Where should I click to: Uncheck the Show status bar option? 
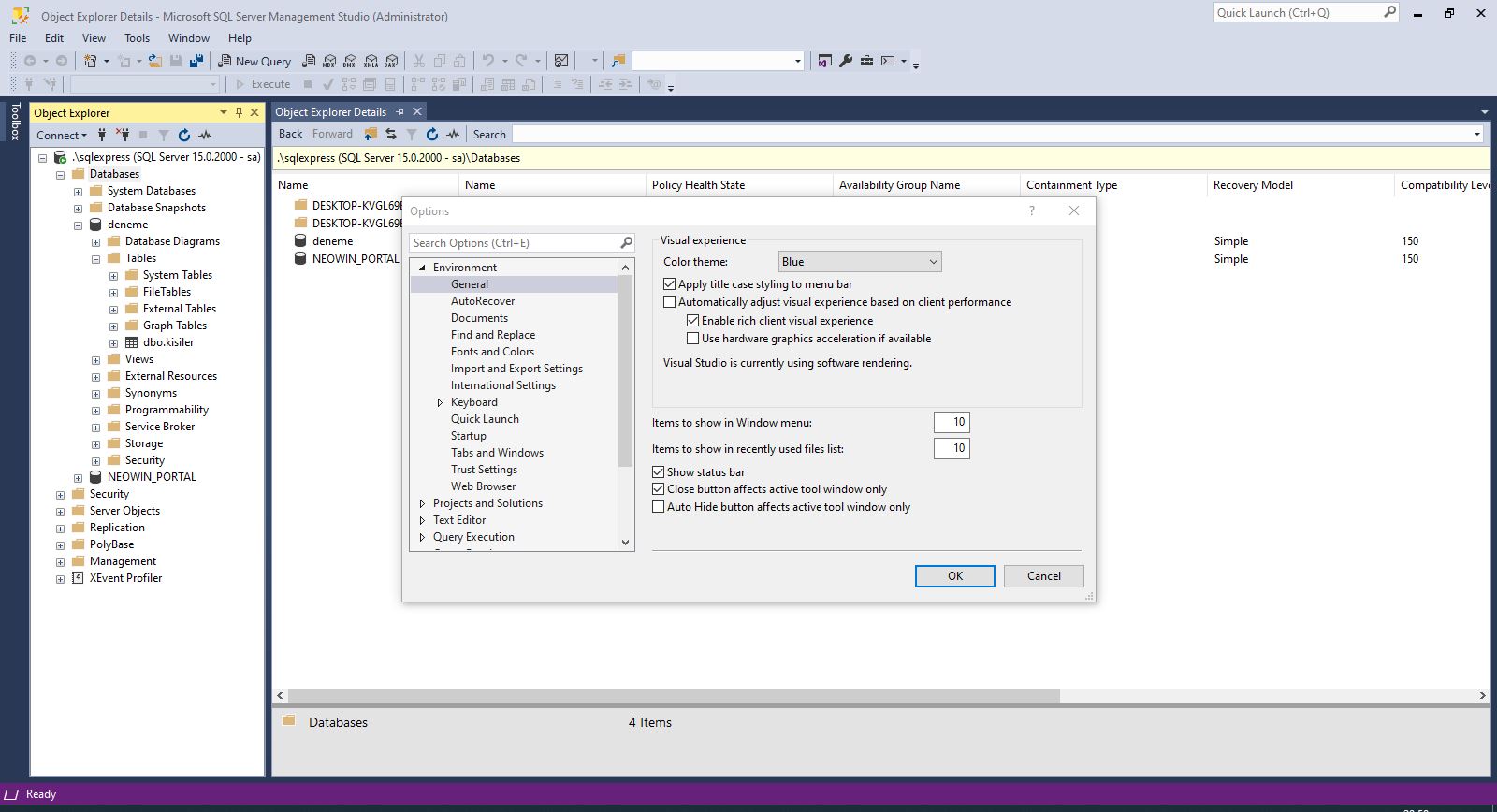659,472
